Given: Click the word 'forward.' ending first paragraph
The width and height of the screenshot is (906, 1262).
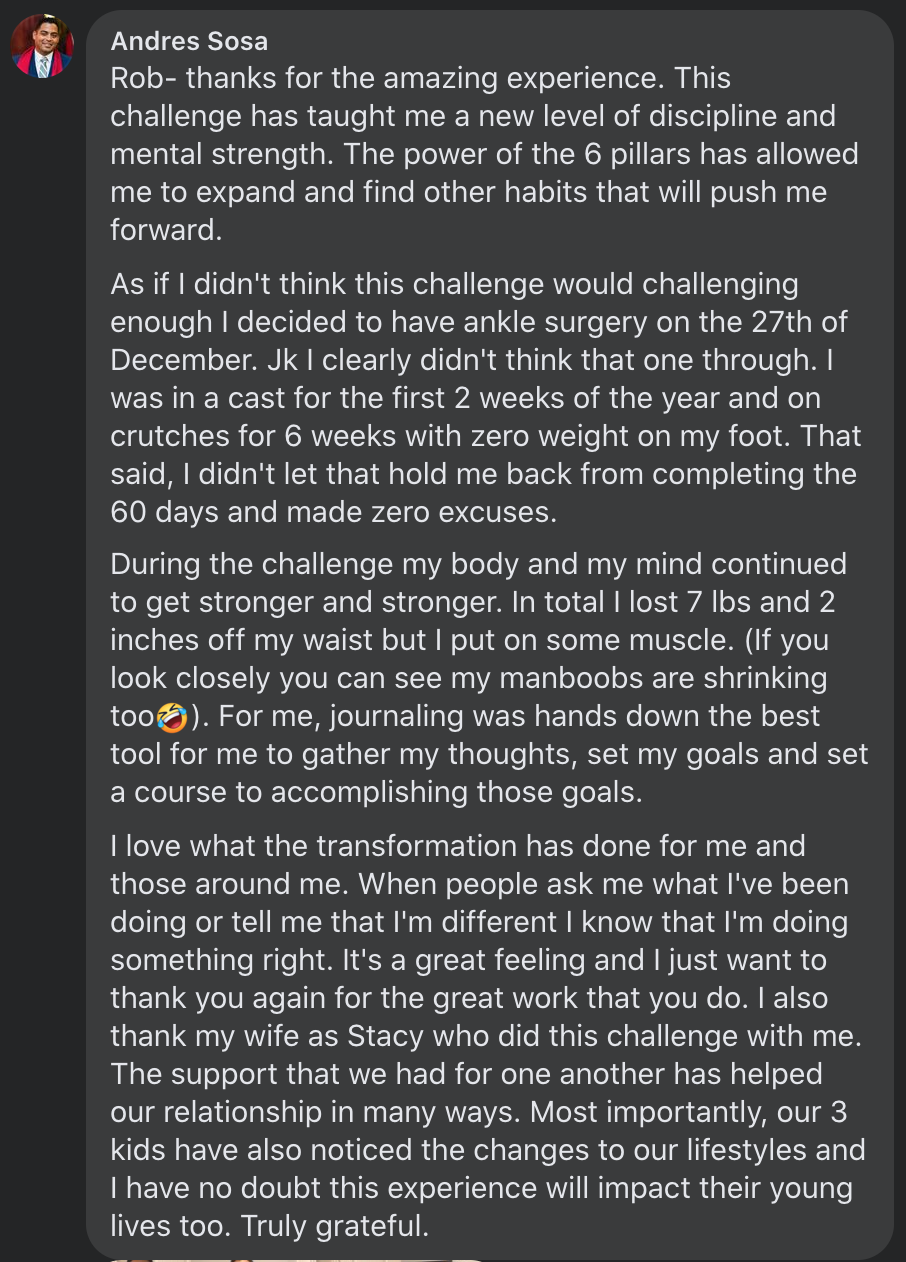Looking at the screenshot, I should (166, 230).
